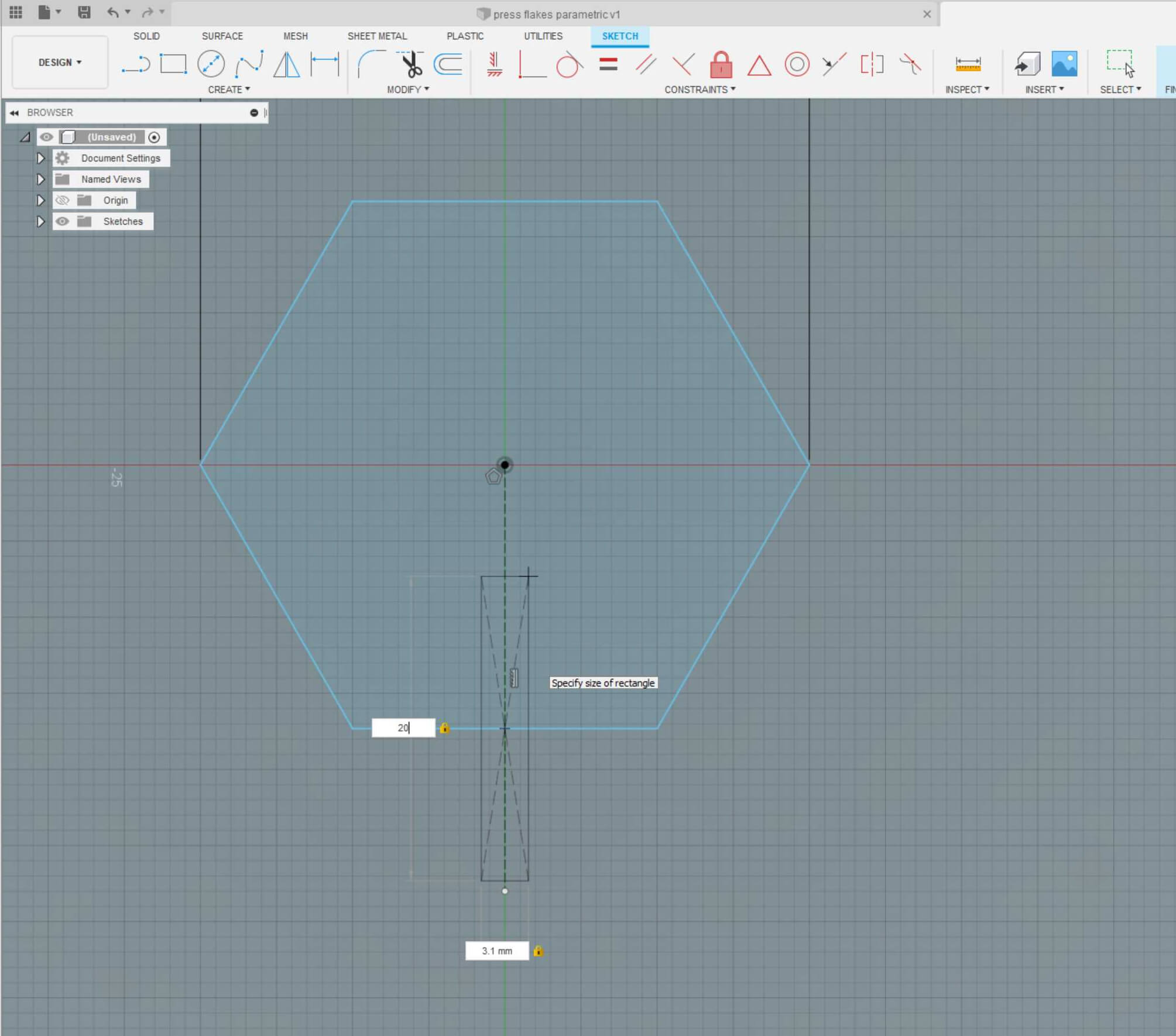
Task: Switch to the SURFACE tab
Action: tap(222, 36)
